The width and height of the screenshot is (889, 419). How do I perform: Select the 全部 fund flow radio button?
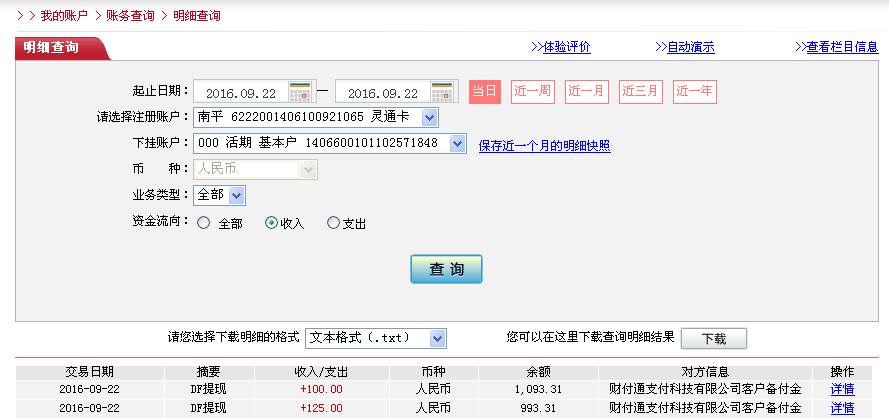pos(204,224)
